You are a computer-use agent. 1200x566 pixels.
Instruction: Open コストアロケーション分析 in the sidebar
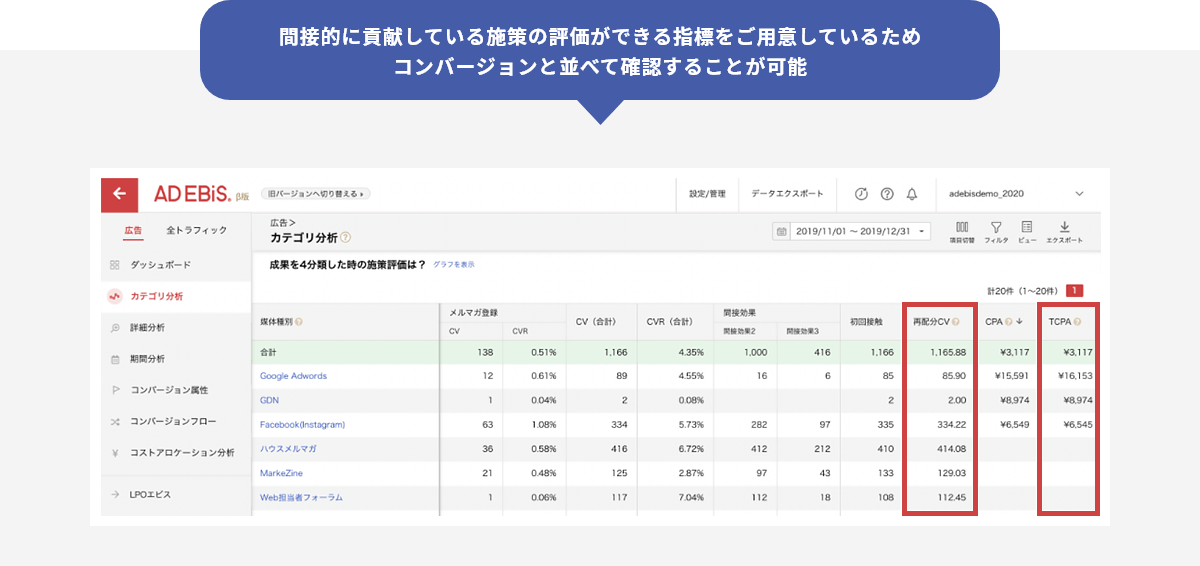click(x=182, y=453)
